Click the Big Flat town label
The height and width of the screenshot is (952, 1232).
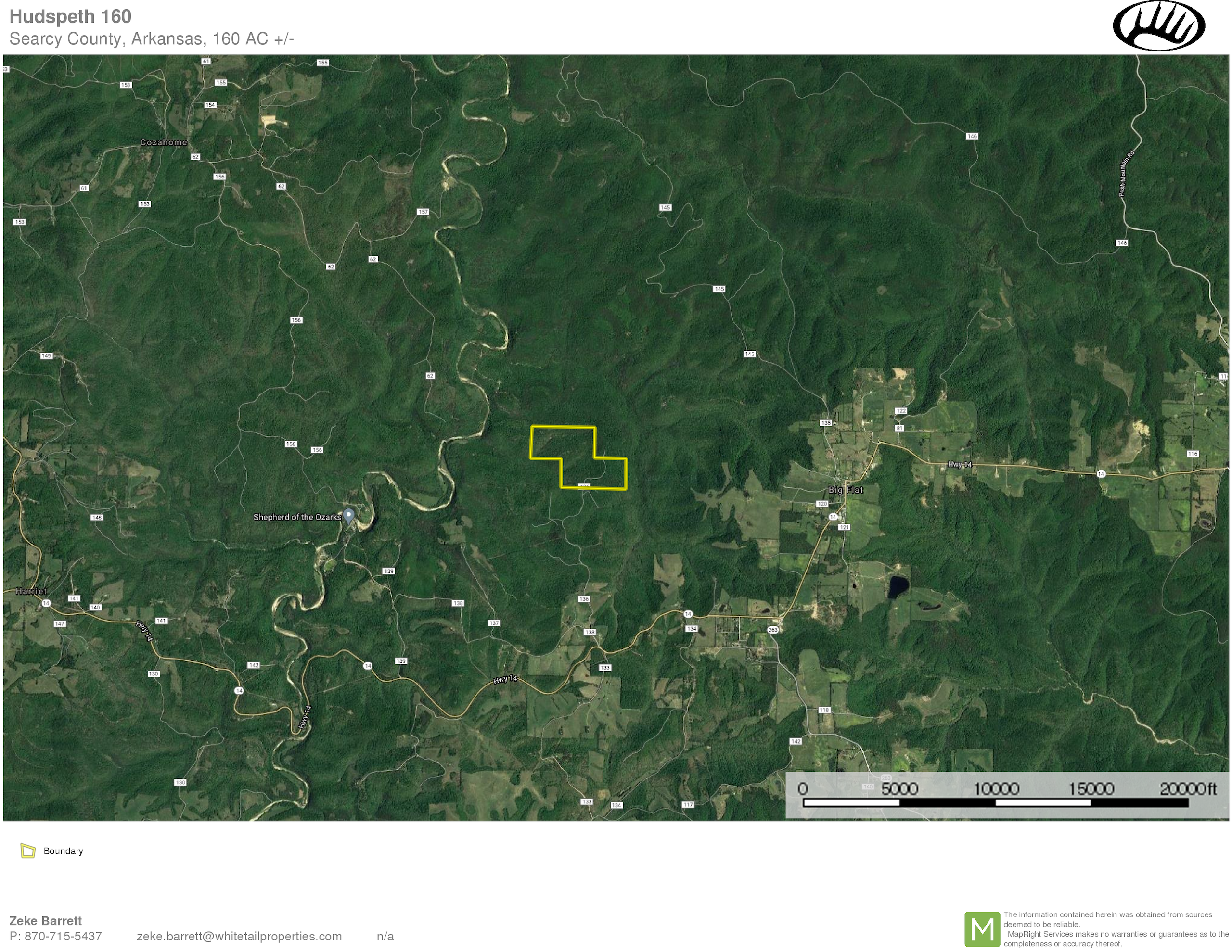click(845, 490)
